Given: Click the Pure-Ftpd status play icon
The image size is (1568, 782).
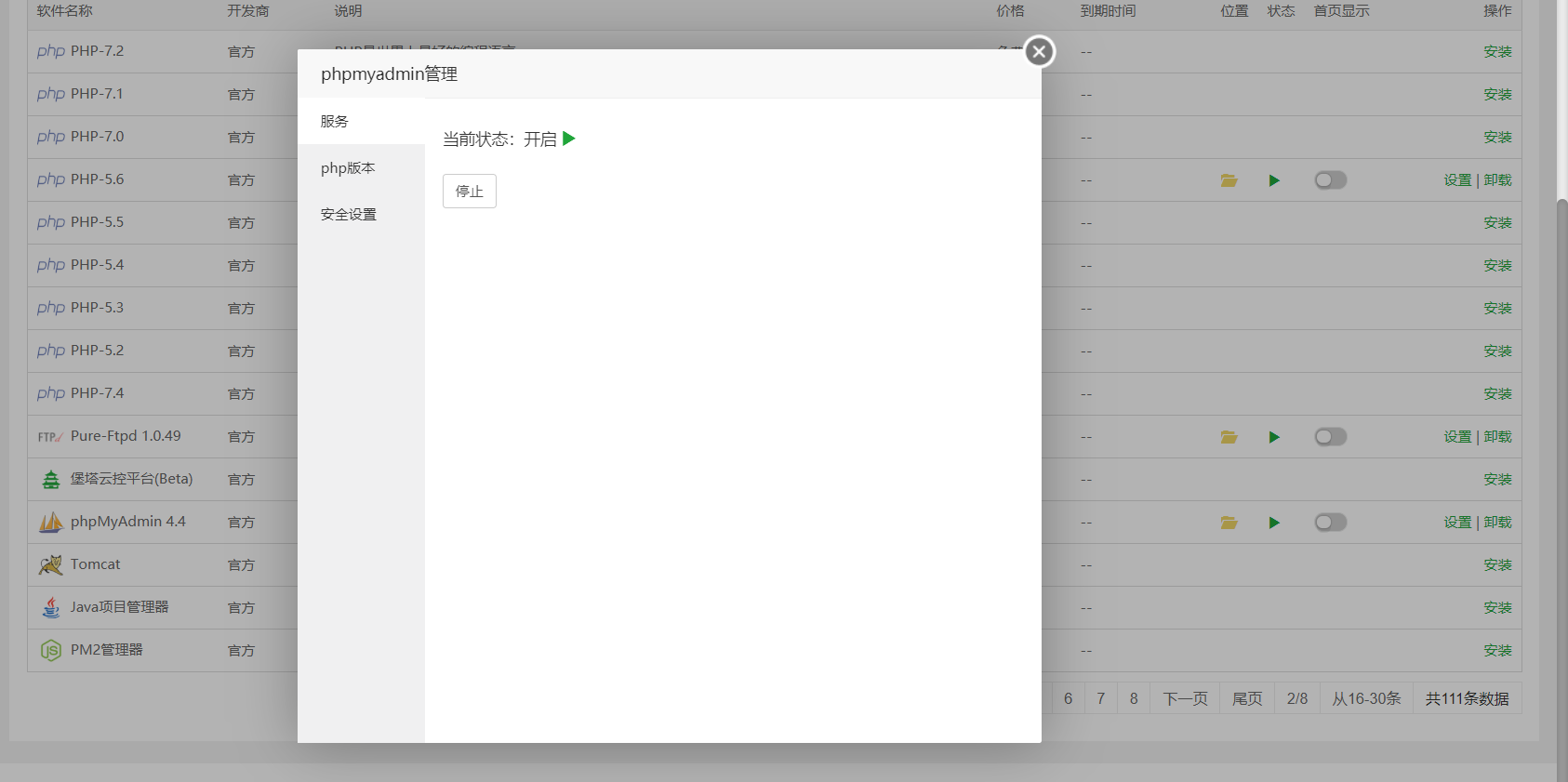Looking at the screenshot, I should point(1274,437).
